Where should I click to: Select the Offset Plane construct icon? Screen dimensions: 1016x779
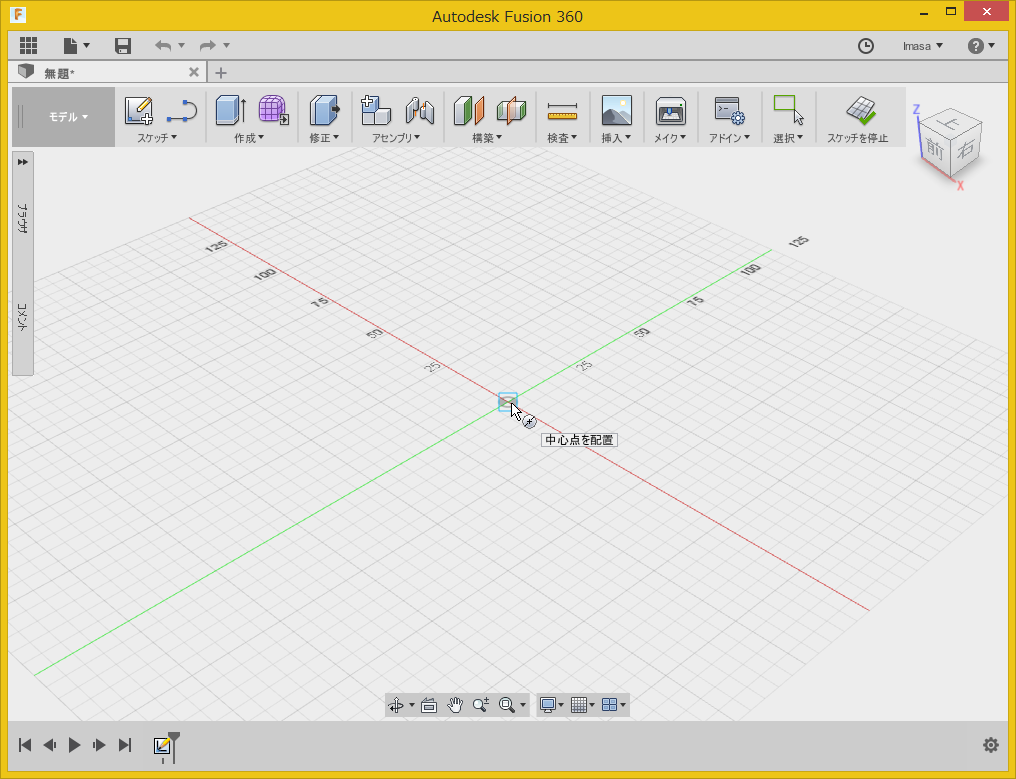pos(469,110)
